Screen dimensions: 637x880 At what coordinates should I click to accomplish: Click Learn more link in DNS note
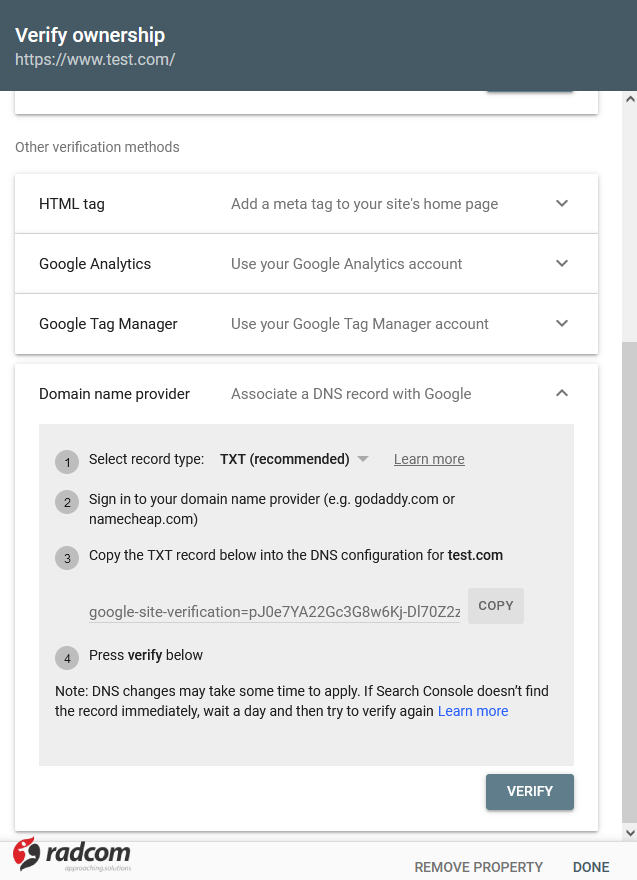point(473,711)
